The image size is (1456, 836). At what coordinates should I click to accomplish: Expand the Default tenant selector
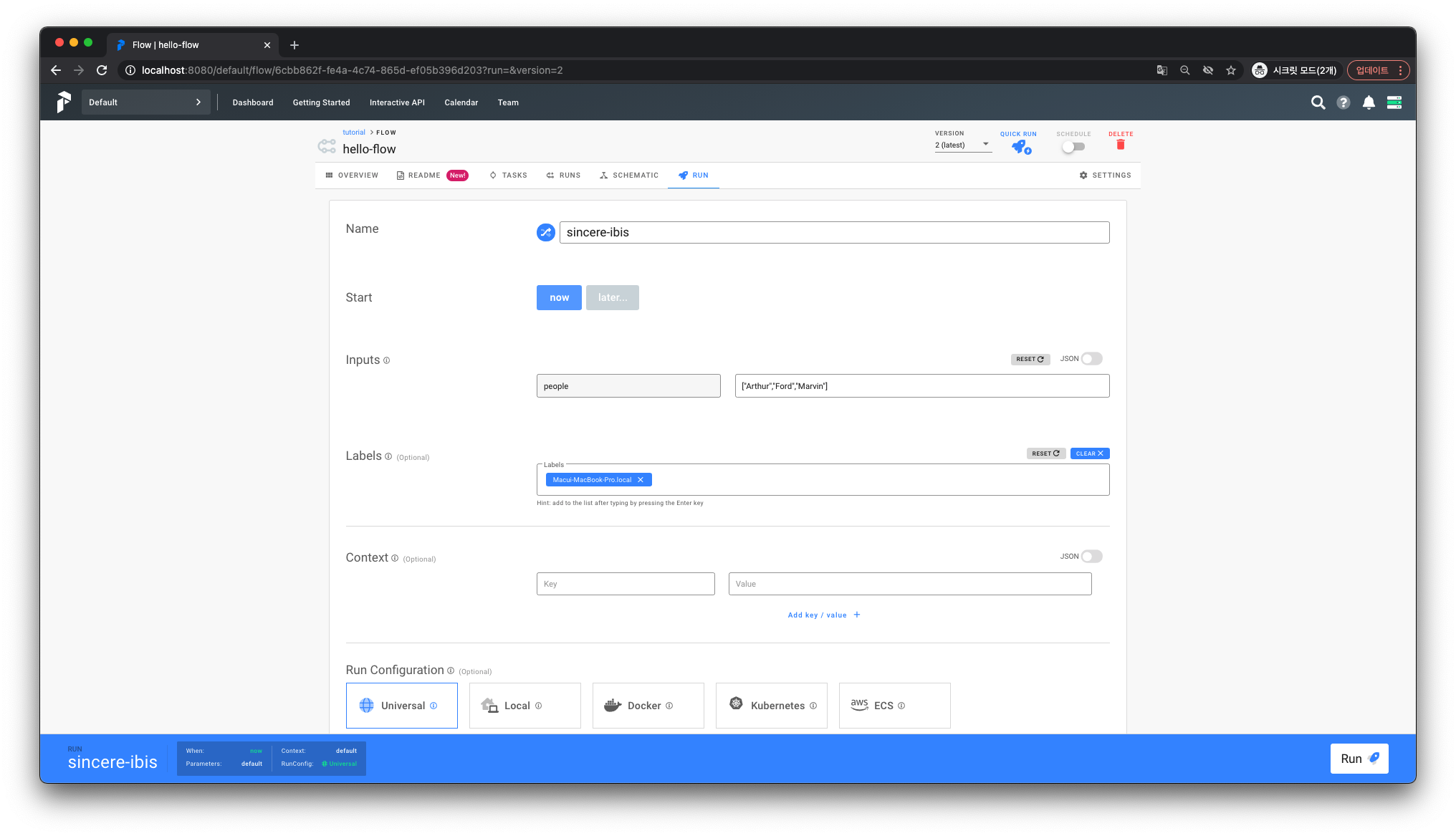click(145, 102)
